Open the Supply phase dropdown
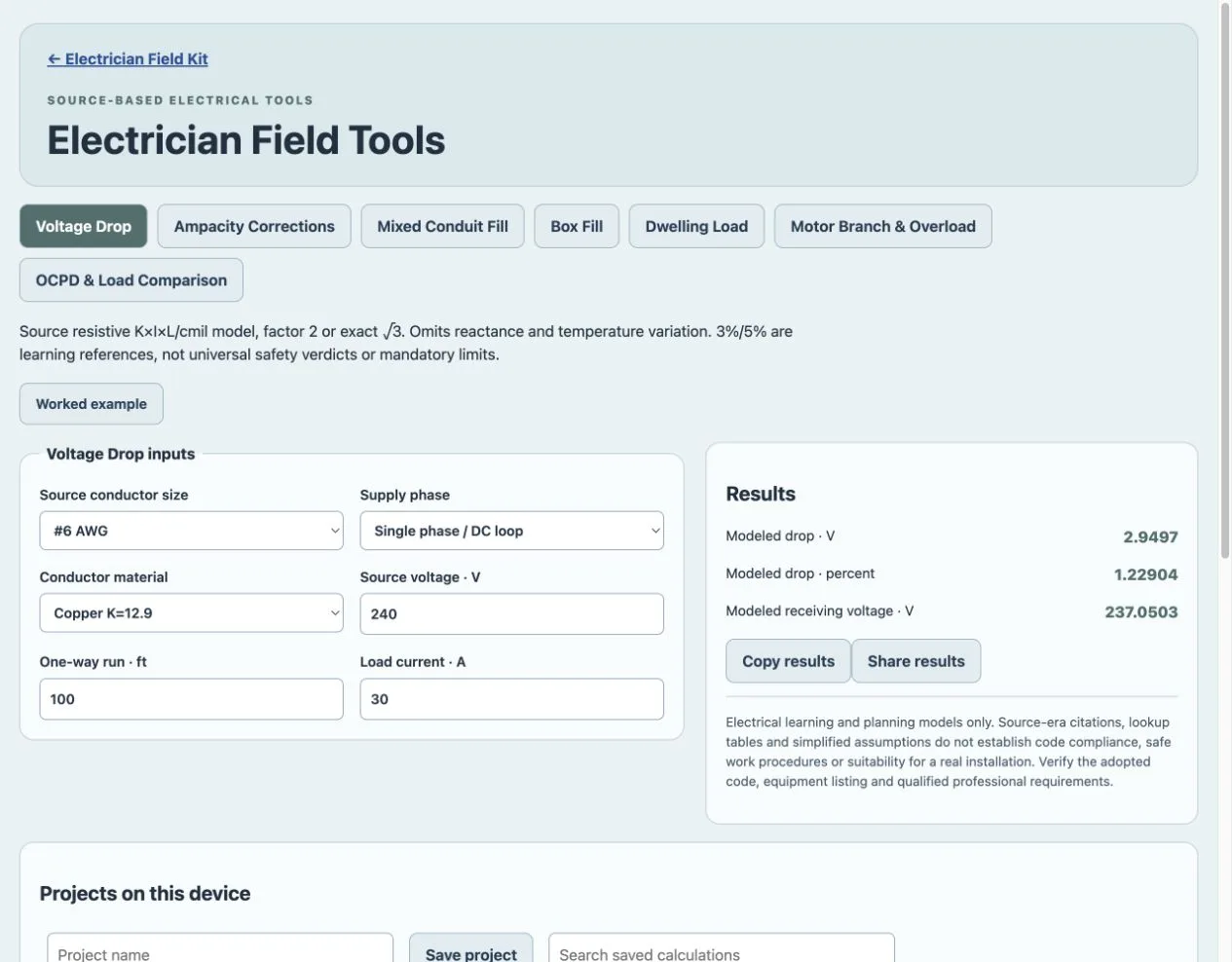The height and width of the screenshot is (962, 1232). (x=511, y=531)
